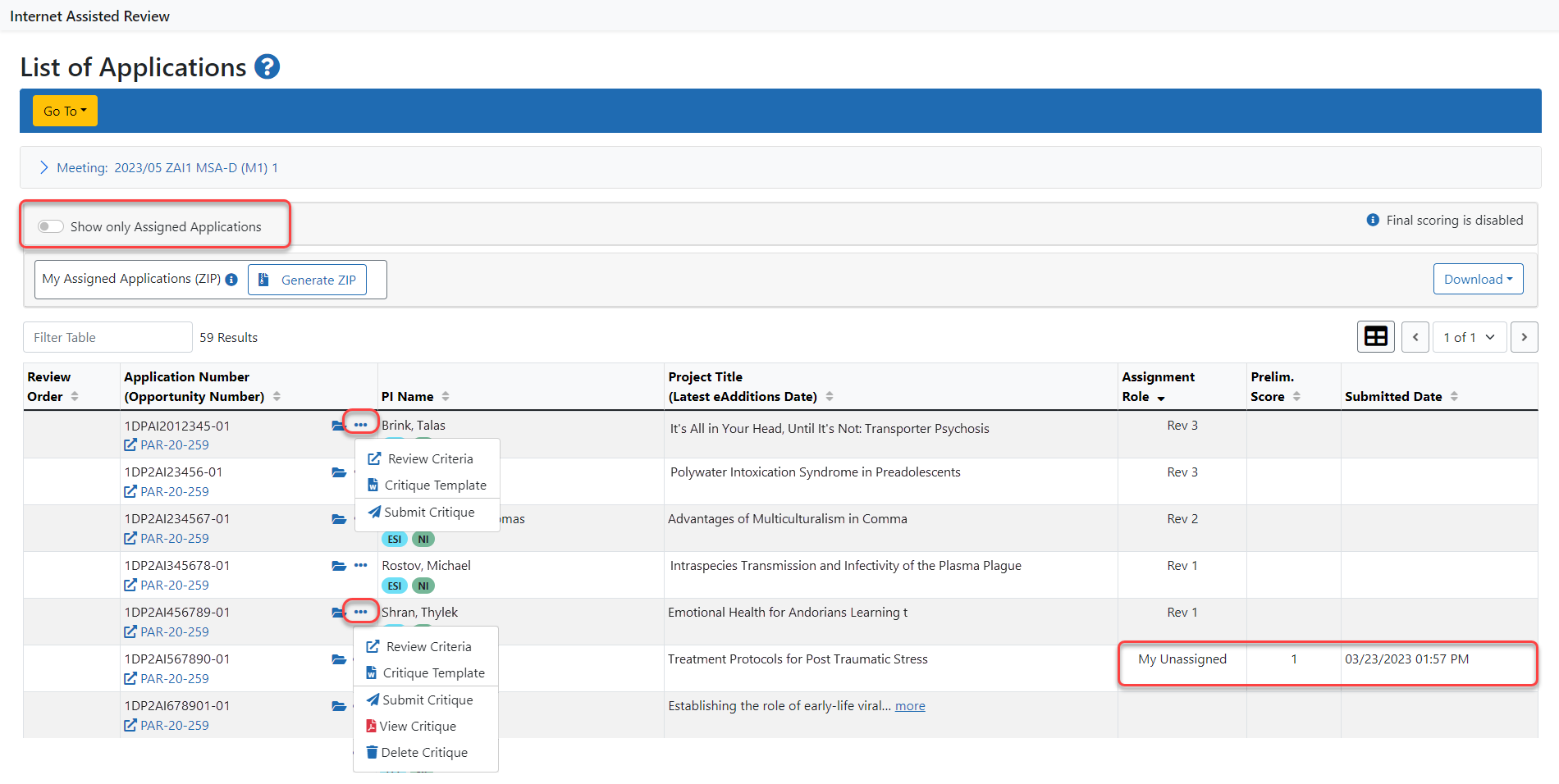Open folder icon for application 1DP2AI567890-01
This screenshot has height=784, width=1559.
338,659
